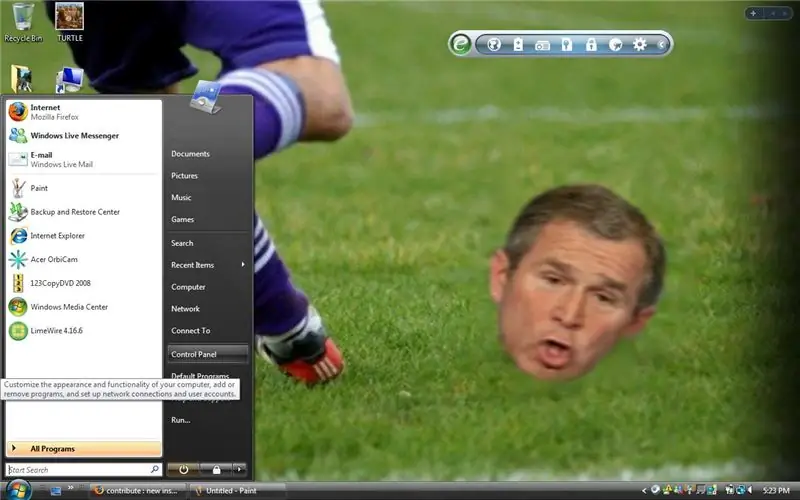The width and height of the screenshot is (800, 500).
Task: Click the Start Search magnifier icon
Action: (154, 469)
